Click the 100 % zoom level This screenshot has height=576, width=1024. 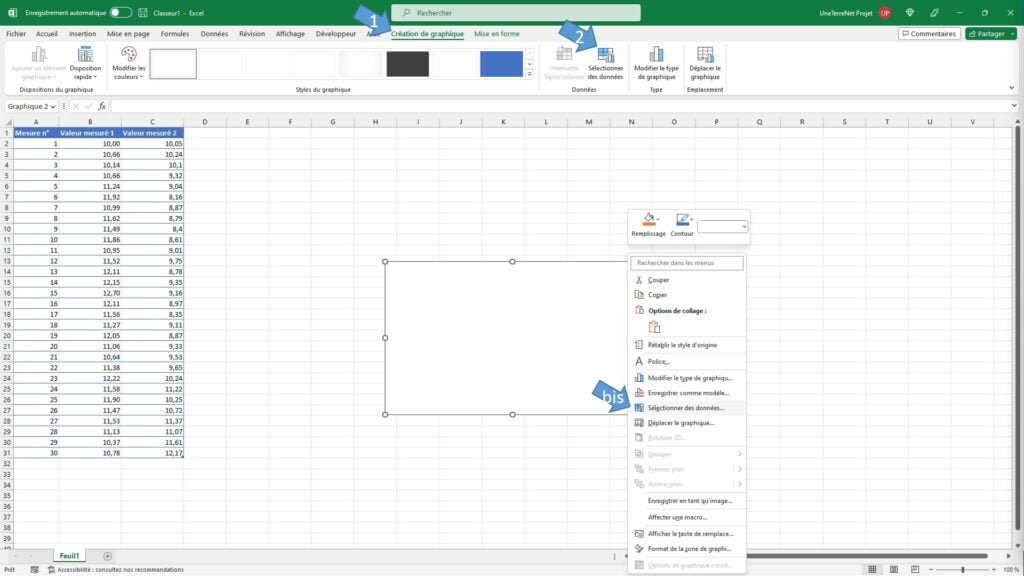[x=1011, y=569]
